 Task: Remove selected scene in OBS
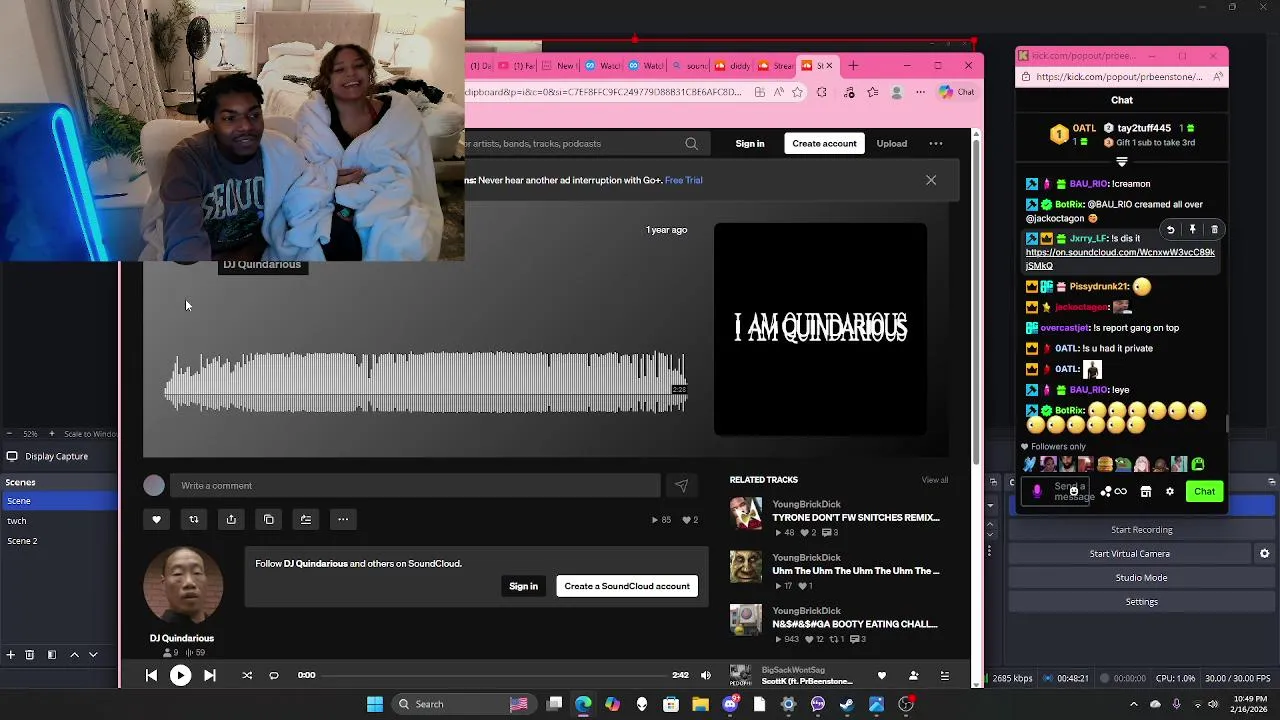pos(30,655)
